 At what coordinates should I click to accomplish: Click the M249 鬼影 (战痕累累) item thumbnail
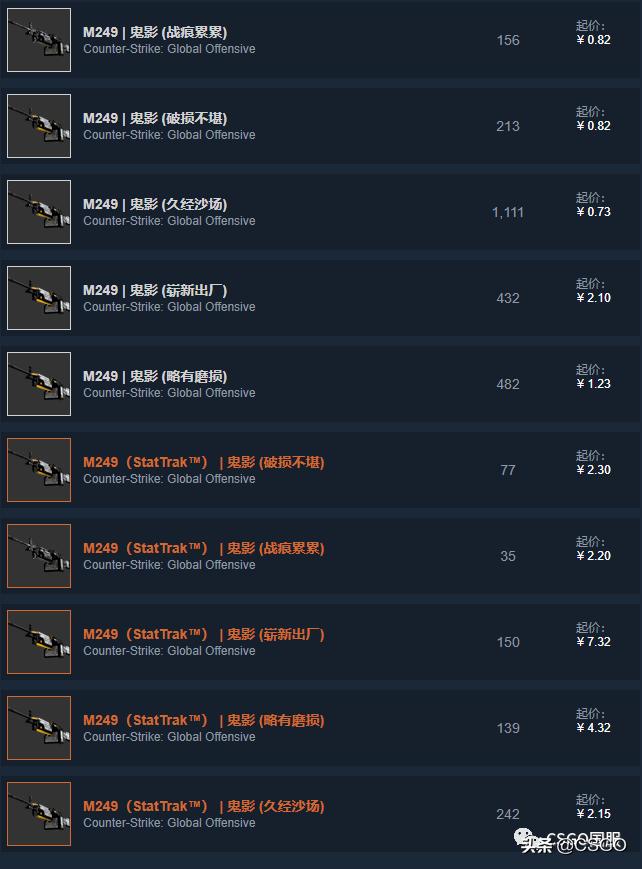point(39,40)
